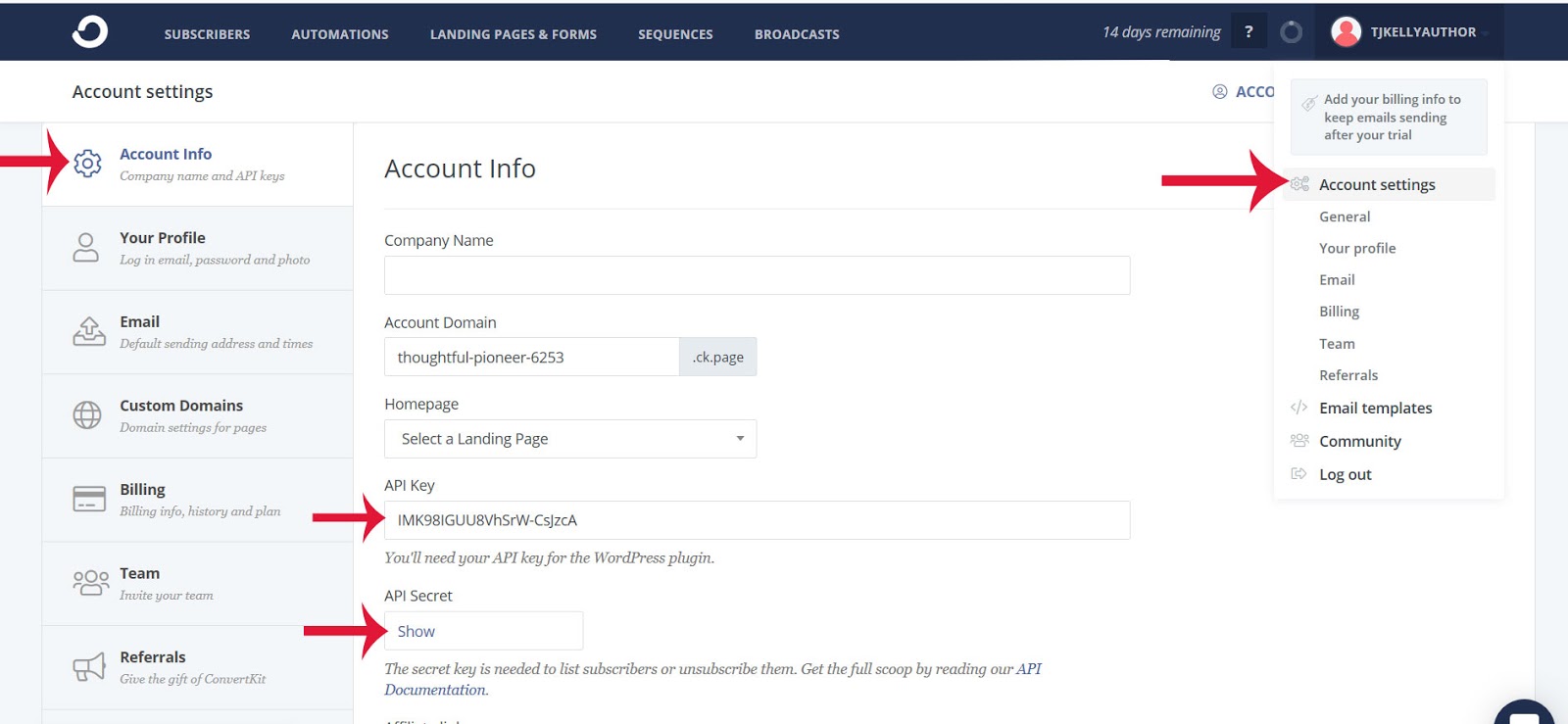This screenshot has height=724, width=1568.
Task: Click the Billing credit card icon
Action: tap(89, 499)
